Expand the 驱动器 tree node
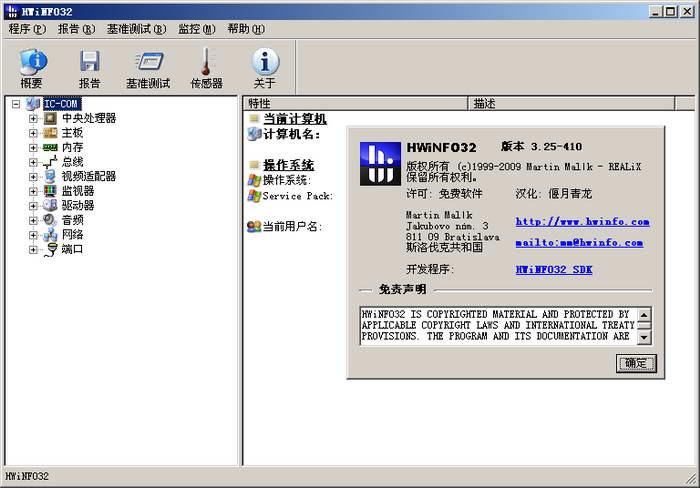700x488 pixels. (x=33, y=206)
